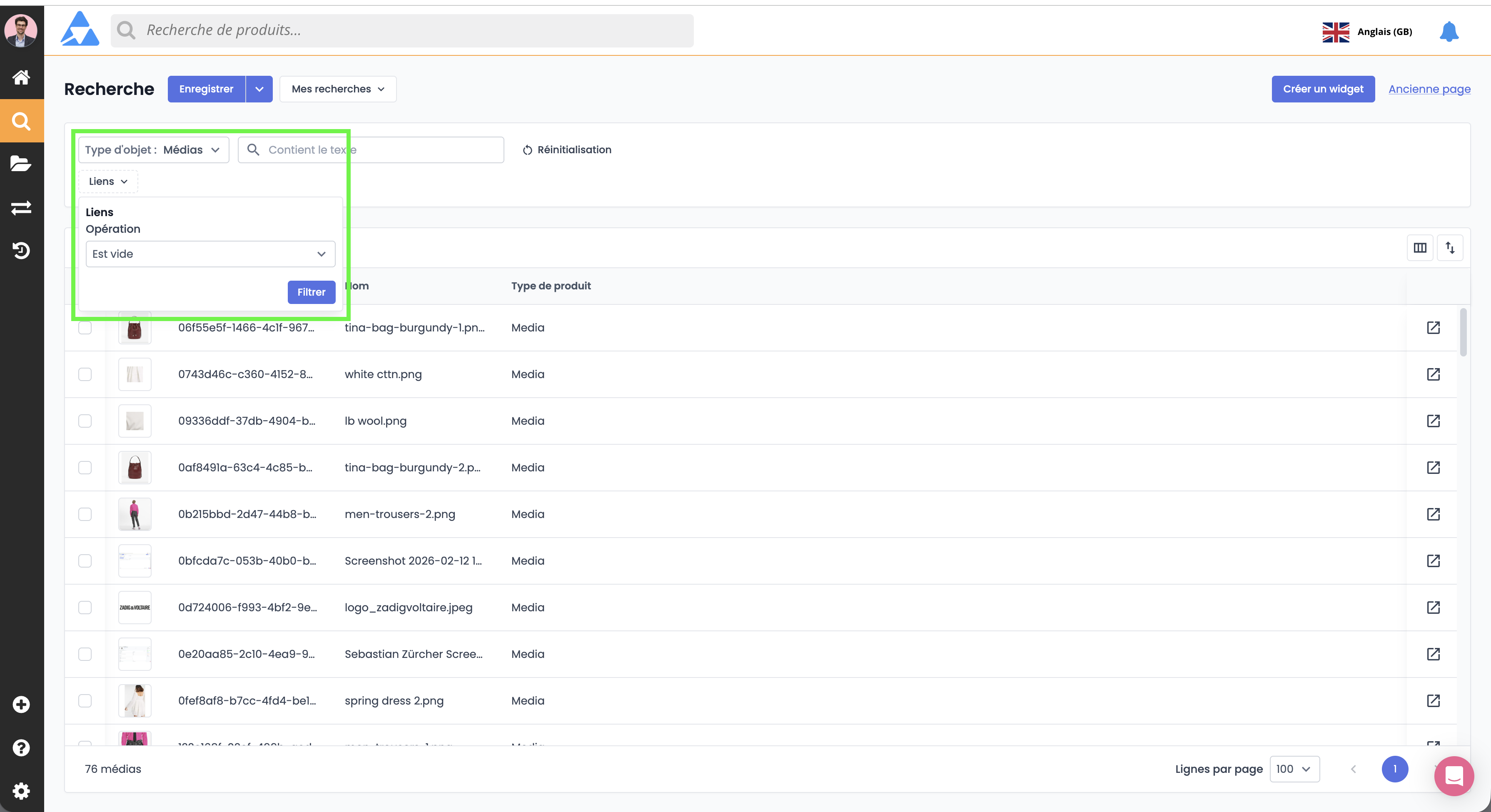
Task: Click the Filtrer button
Action: click(311, 292)
